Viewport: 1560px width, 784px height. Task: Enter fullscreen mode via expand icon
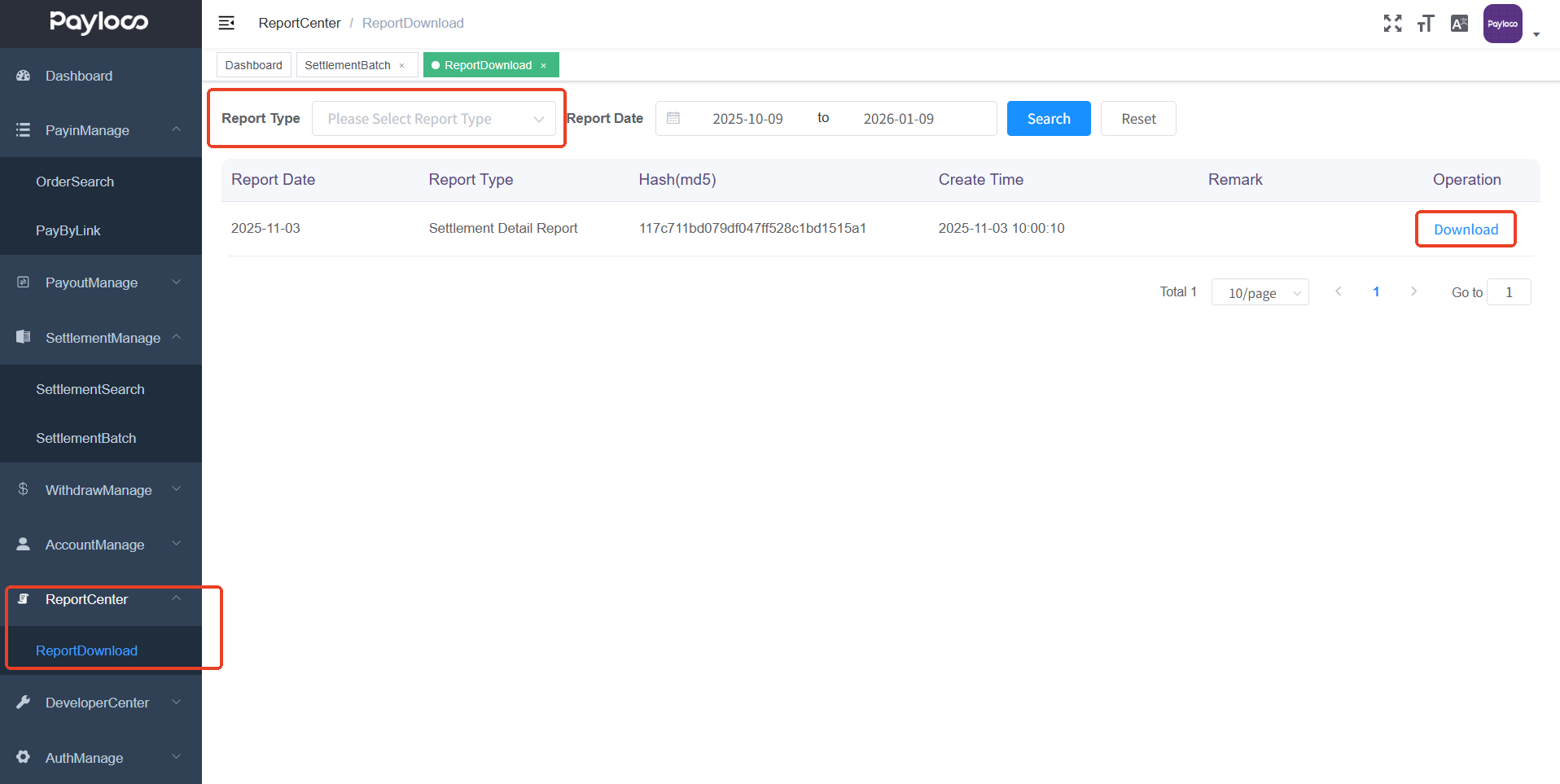[x=1392, y=24]
